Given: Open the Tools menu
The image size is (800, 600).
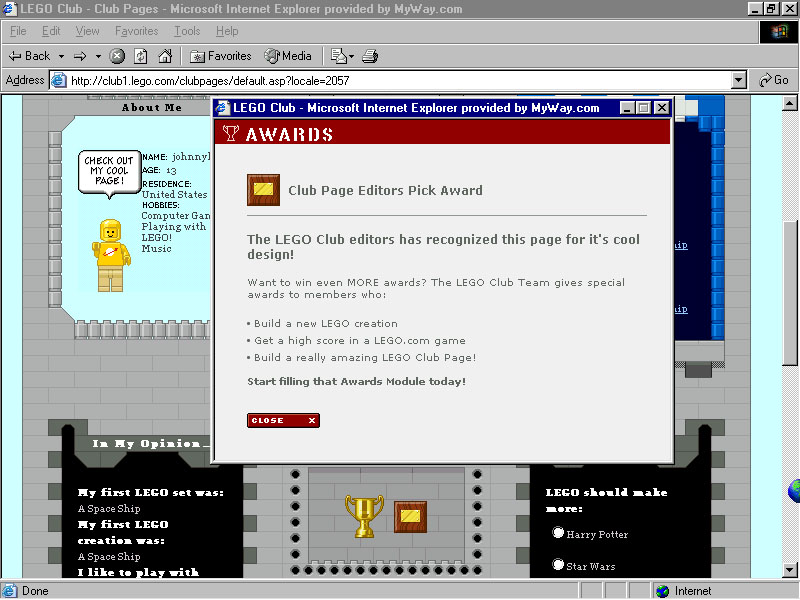Looking at the screenshot, I should point(187,31).
